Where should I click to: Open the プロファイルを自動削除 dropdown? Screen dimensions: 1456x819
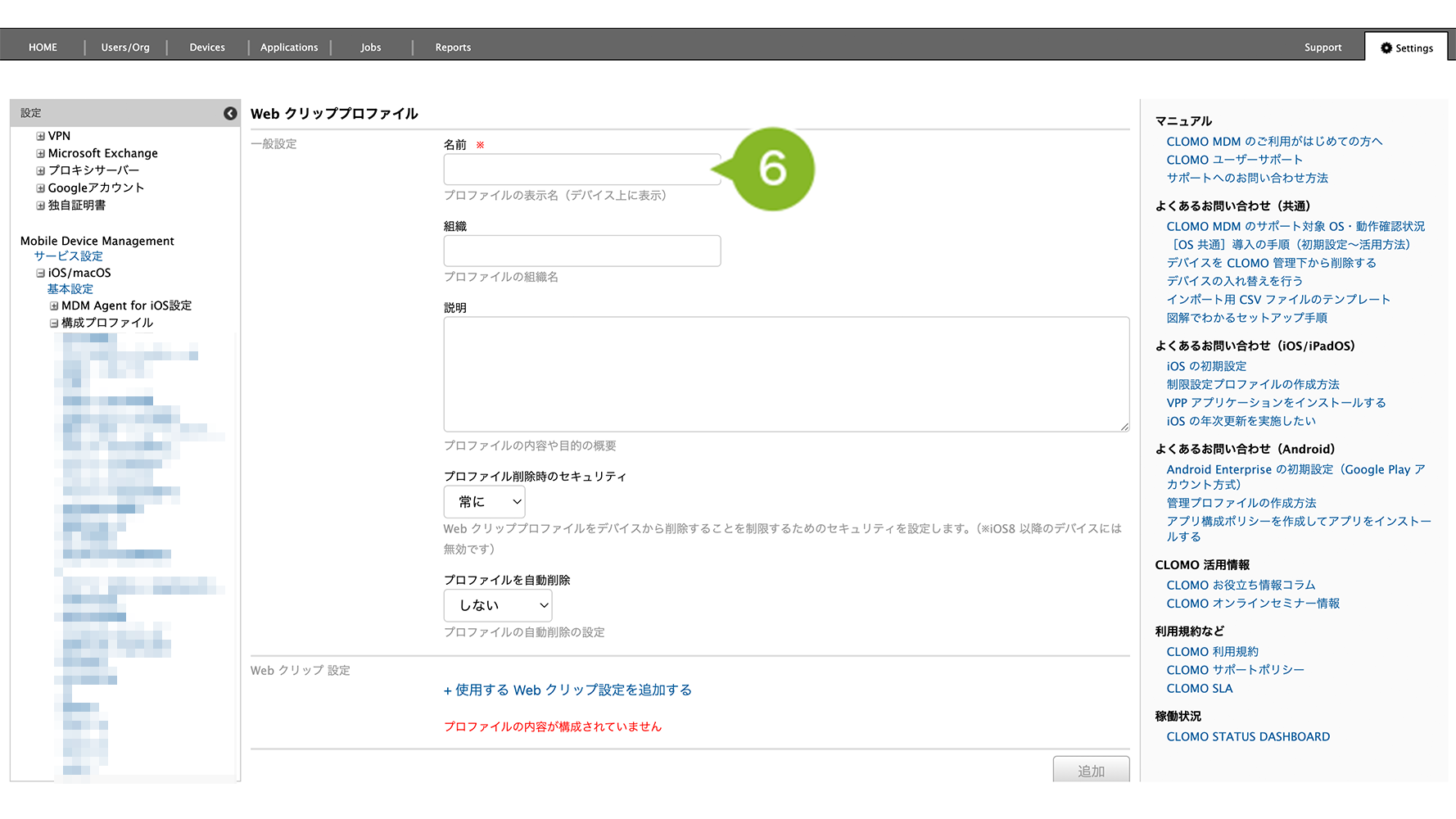(498, 605)
